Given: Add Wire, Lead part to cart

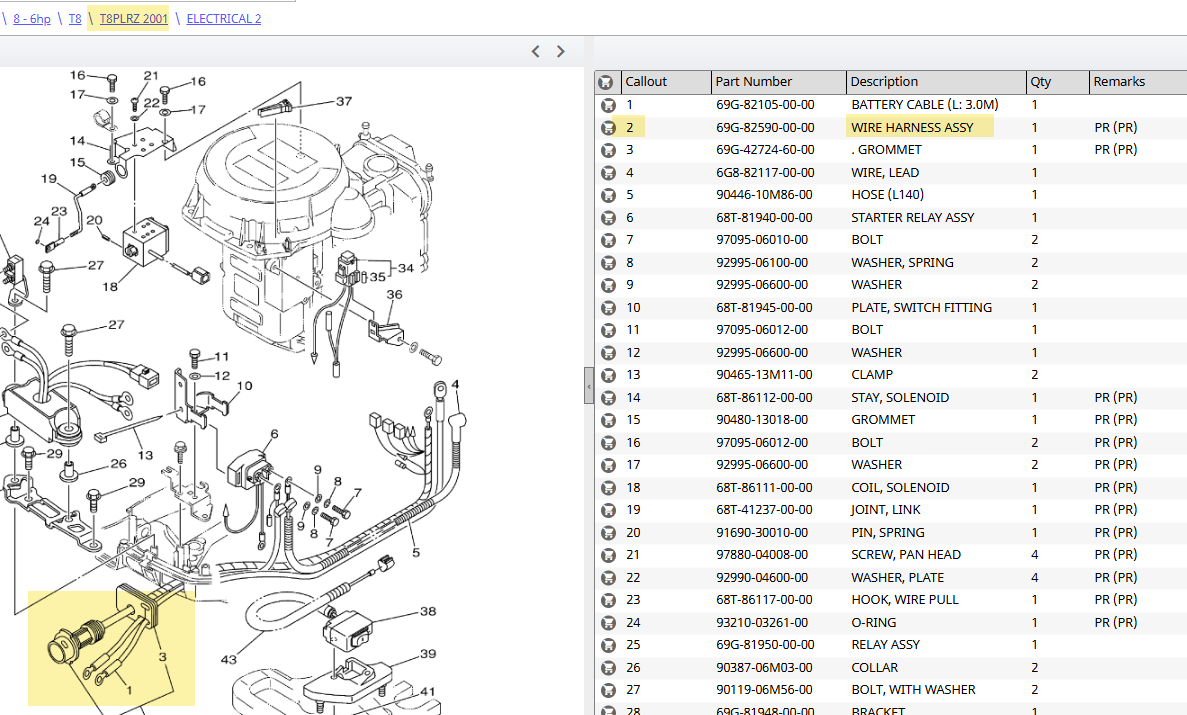Looking at the screenshot, I should point(608,173).
